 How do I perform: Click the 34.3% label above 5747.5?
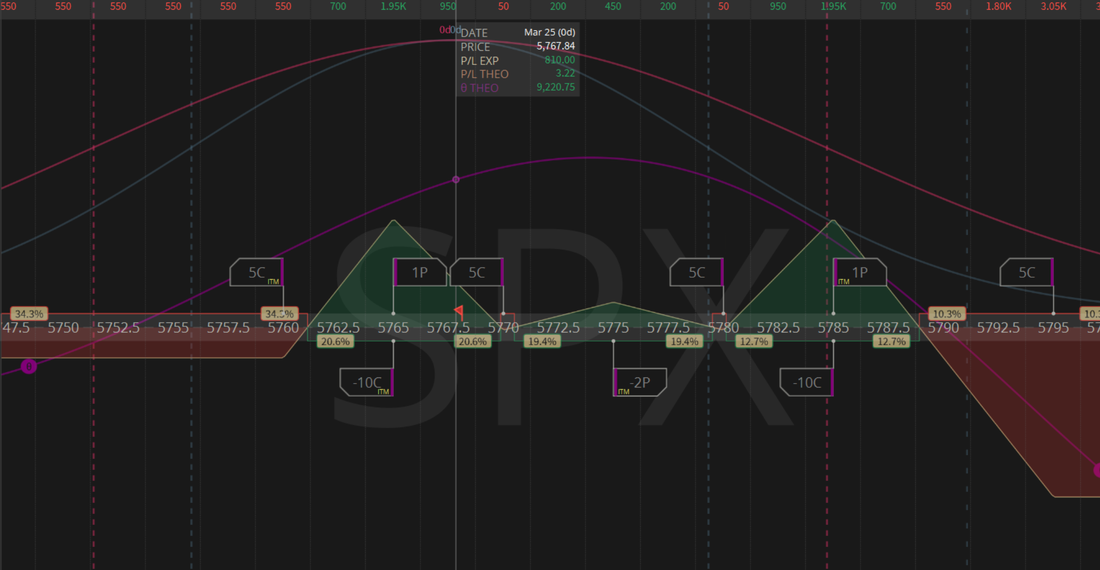click(x=29, y=313)
